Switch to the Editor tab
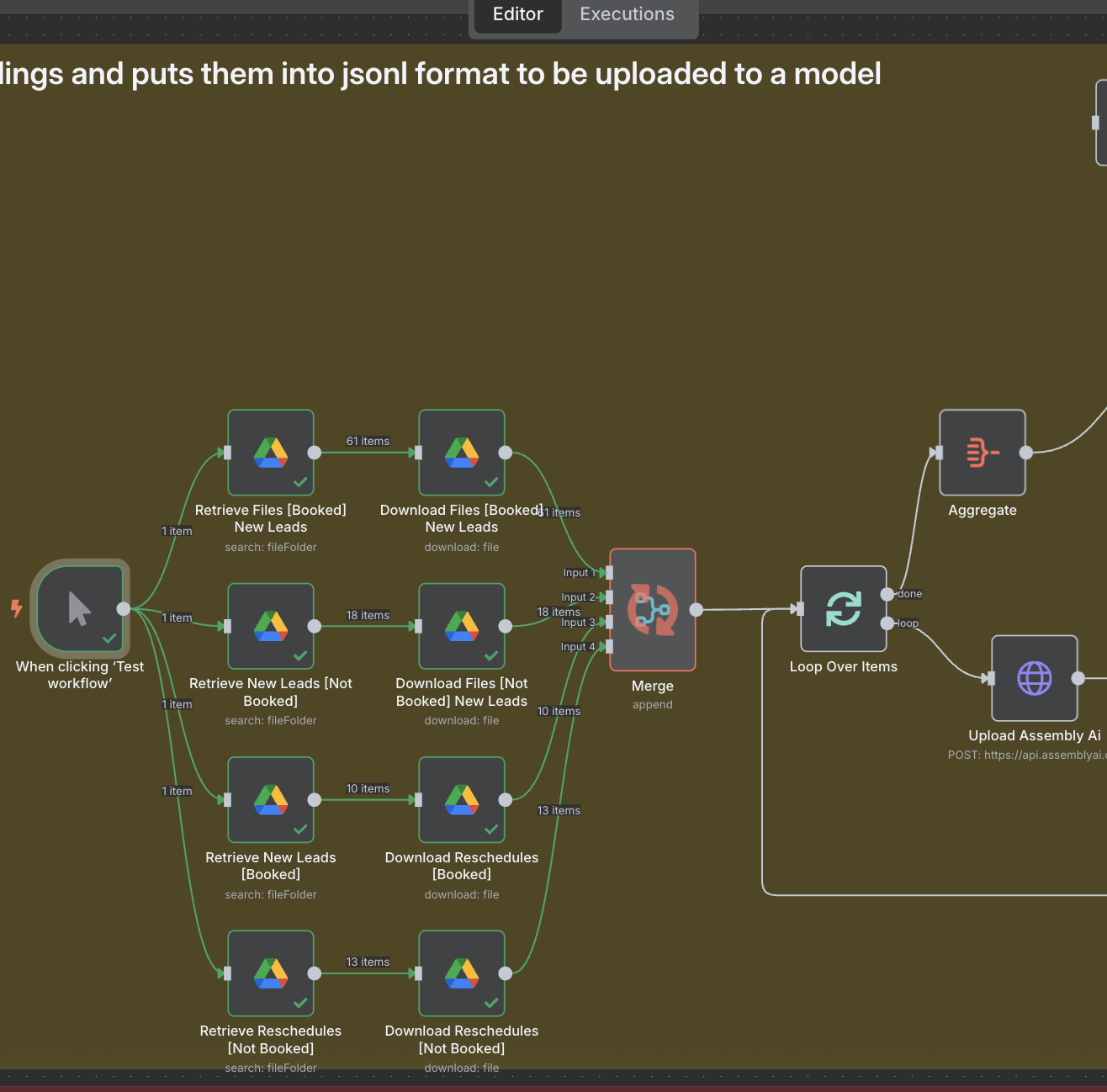The image size is (1107, 1092). coord(518,14)
